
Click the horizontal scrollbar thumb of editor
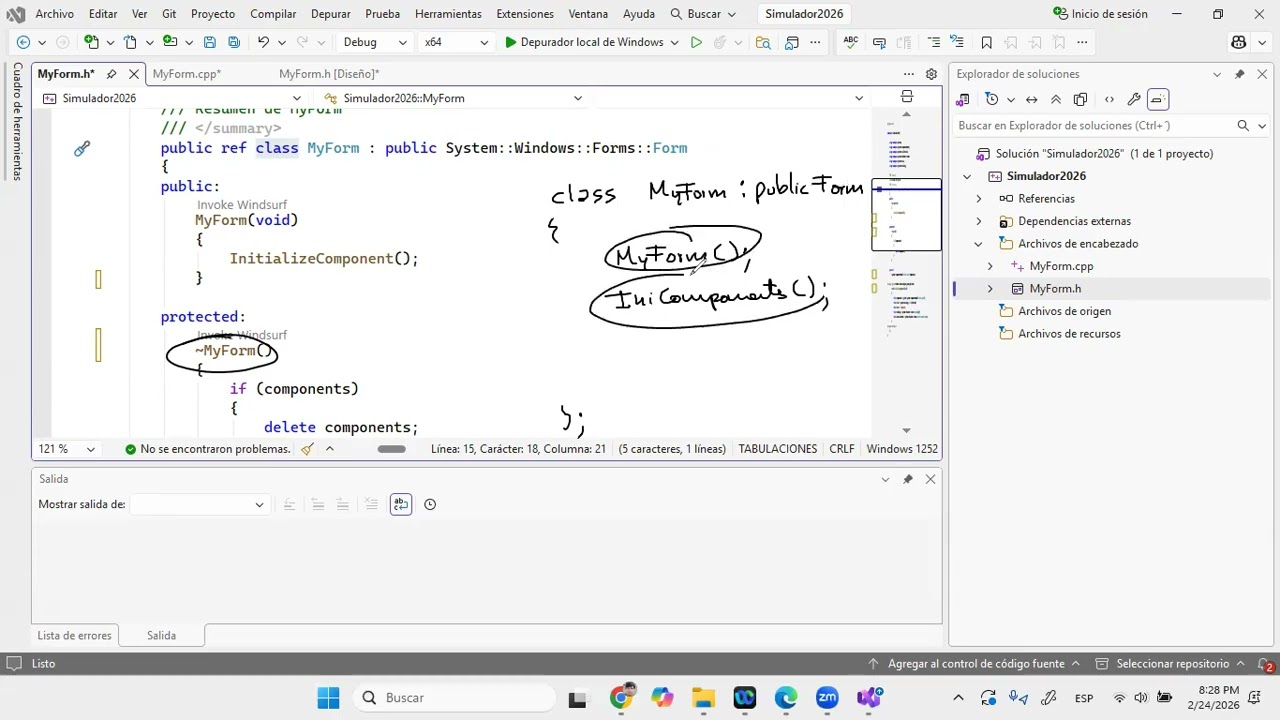click(391, 449)
